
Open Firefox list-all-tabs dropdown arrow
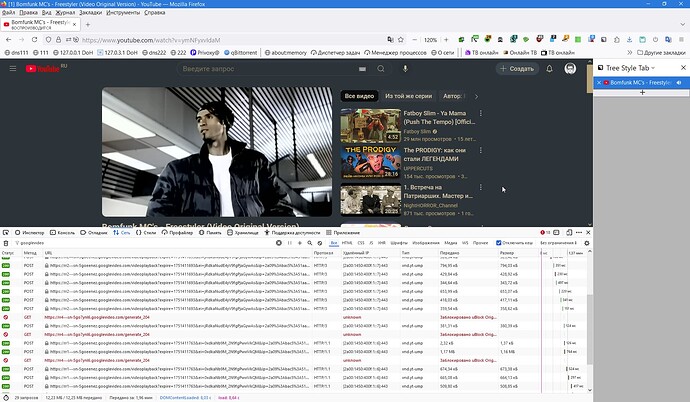point(683,24)
